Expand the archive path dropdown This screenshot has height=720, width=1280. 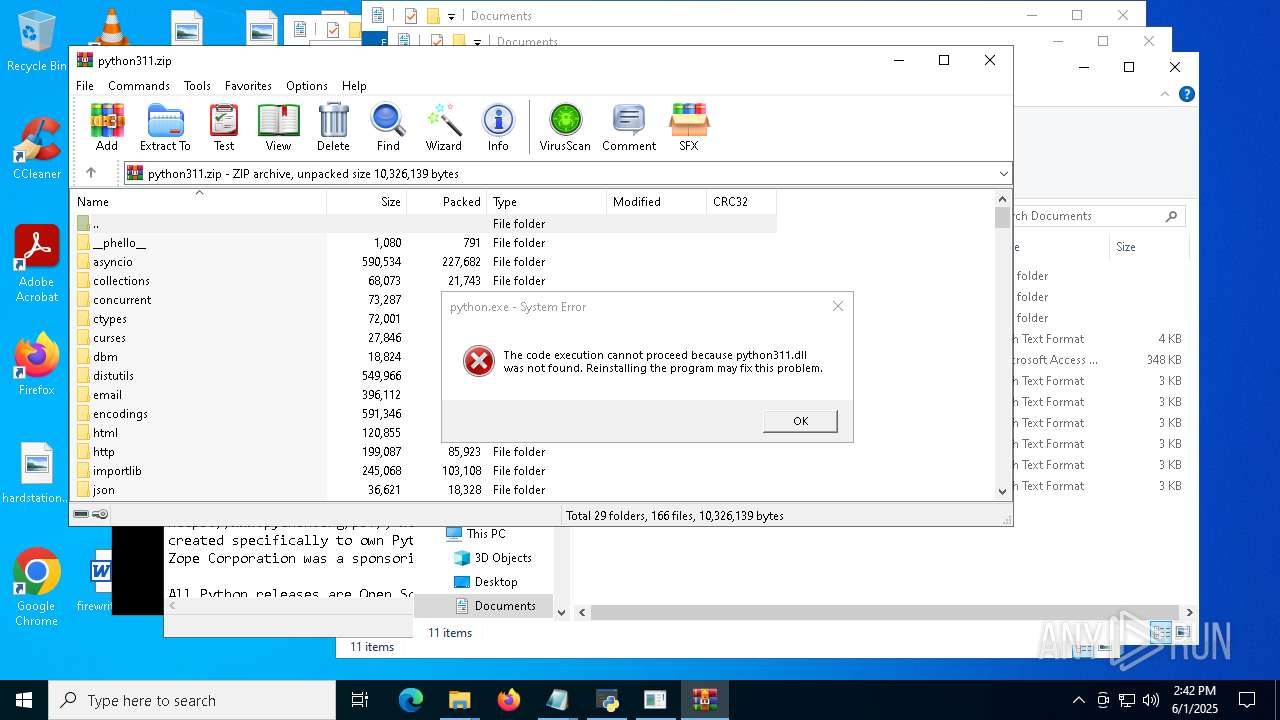1003,174
